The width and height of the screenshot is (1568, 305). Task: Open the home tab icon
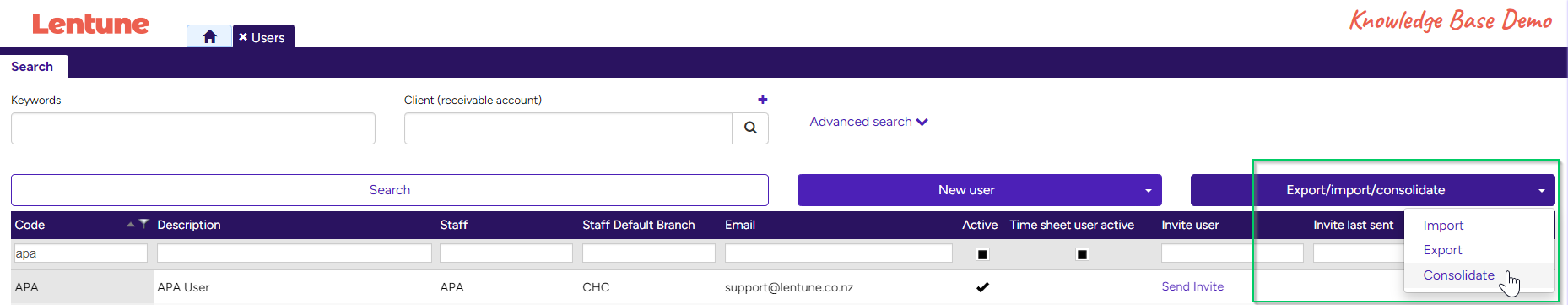(209, 36)
